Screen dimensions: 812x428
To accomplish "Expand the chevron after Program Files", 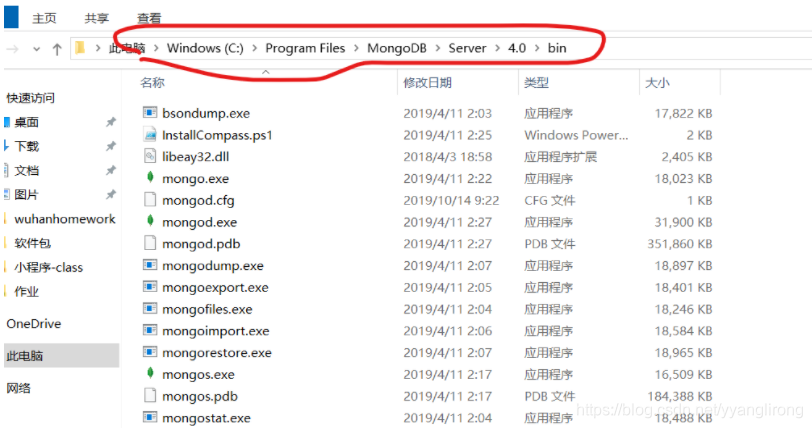I will pyautogui.click(x=356, y=48).
